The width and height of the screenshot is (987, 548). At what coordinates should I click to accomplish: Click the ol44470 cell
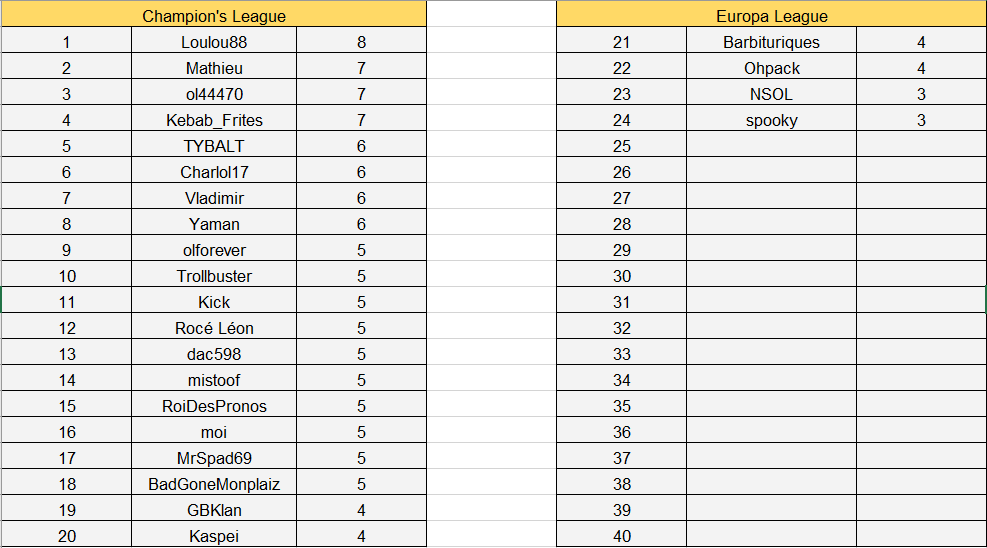point(214,94)
